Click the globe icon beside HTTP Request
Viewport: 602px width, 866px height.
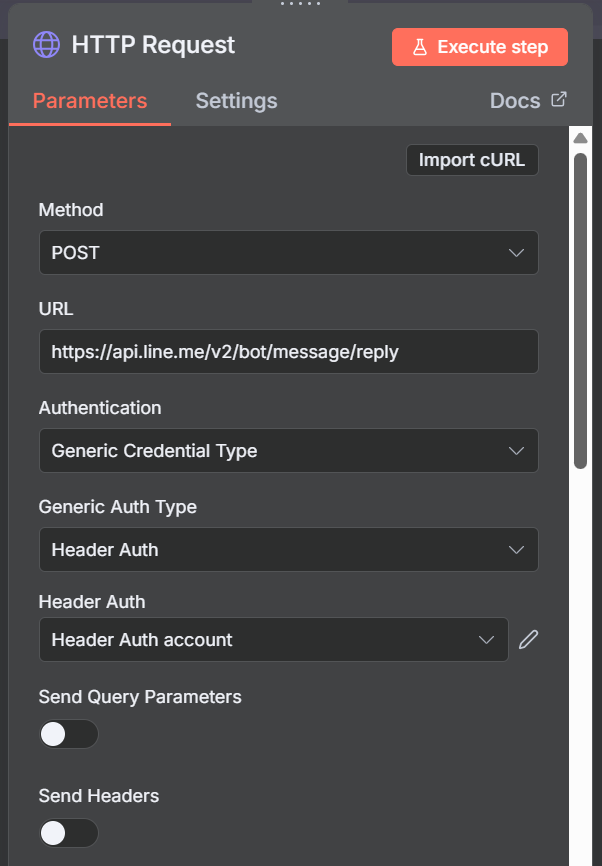pyautogui.click(x=46, y=45)
